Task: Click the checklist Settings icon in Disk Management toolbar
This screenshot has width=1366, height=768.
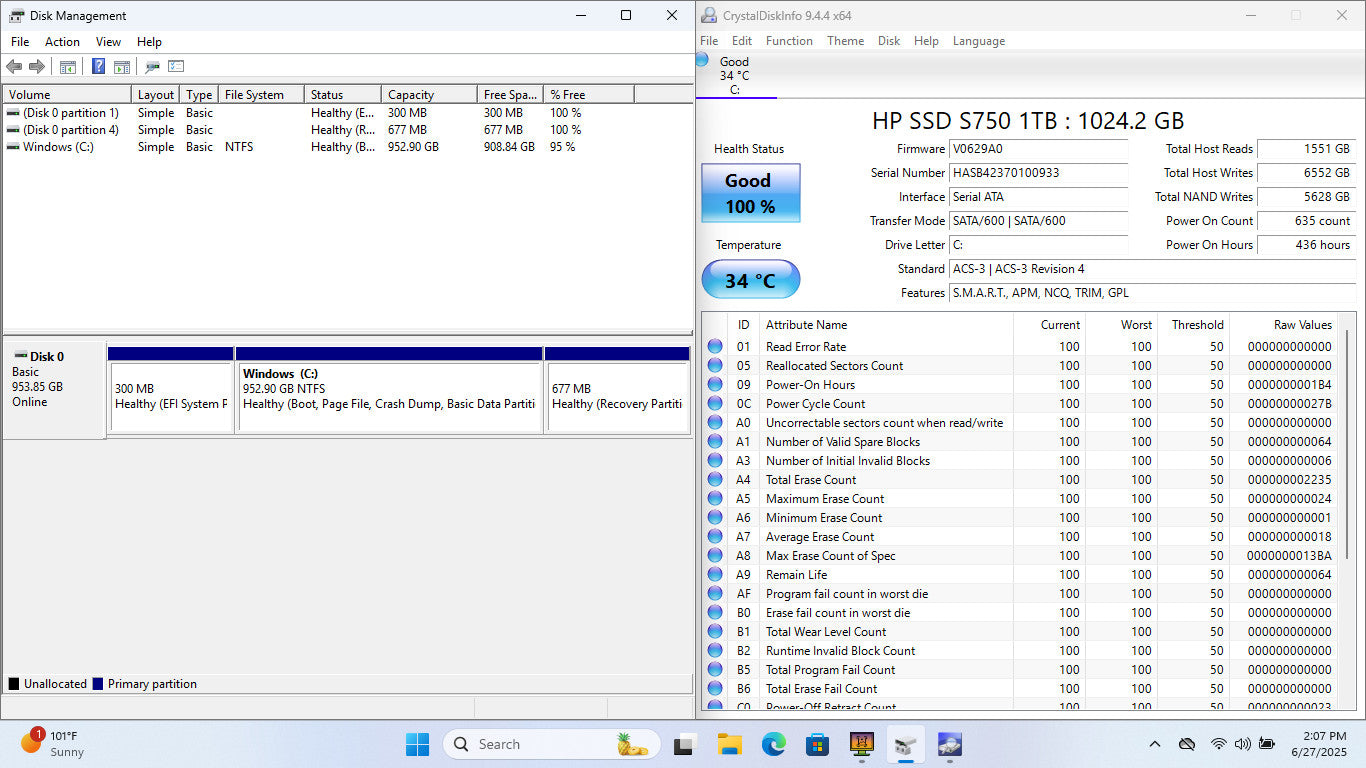Action: click(x=176, y=67)
